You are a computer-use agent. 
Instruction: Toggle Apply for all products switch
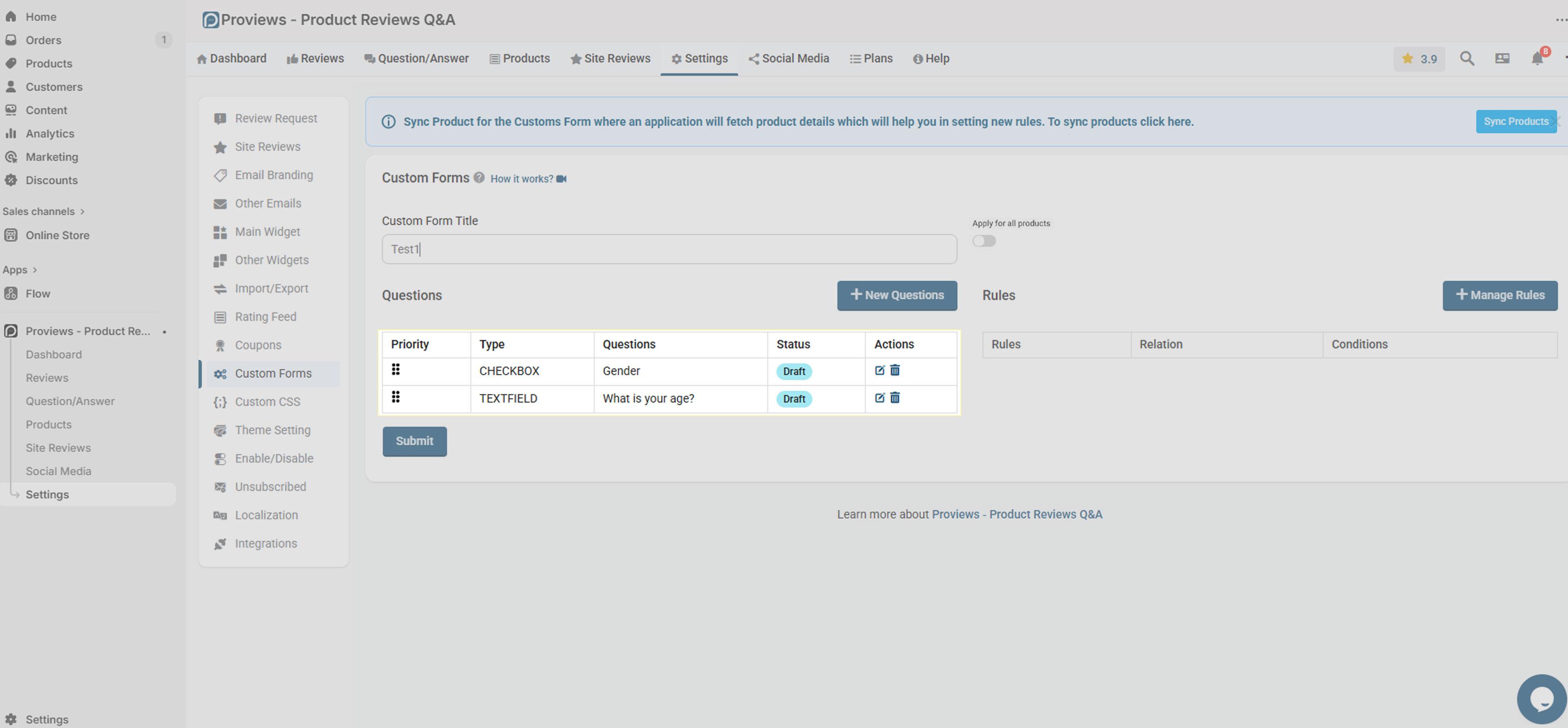984,241
